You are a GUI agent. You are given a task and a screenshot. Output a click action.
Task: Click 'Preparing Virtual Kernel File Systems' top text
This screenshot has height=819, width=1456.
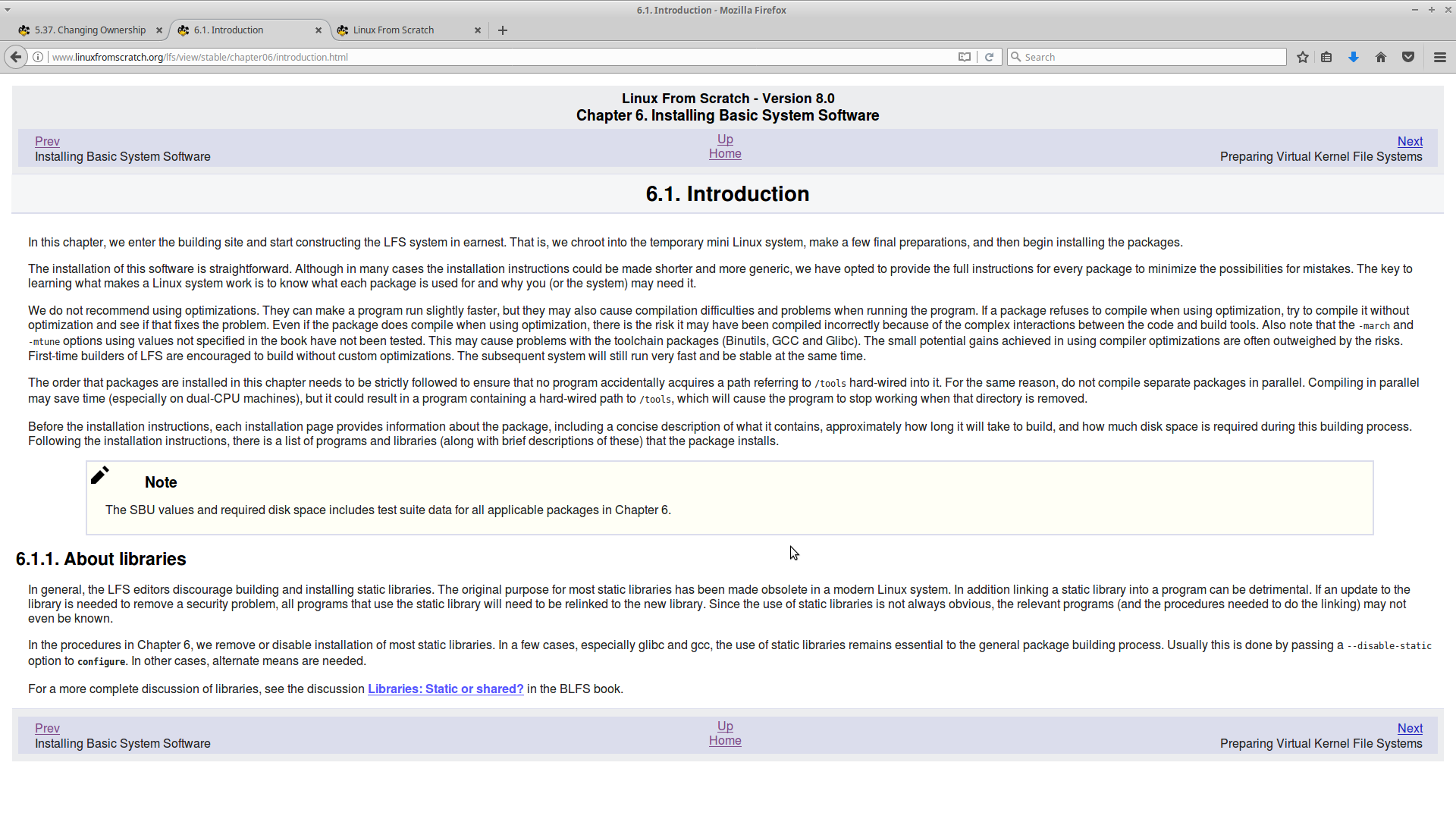coord(1321,156)
